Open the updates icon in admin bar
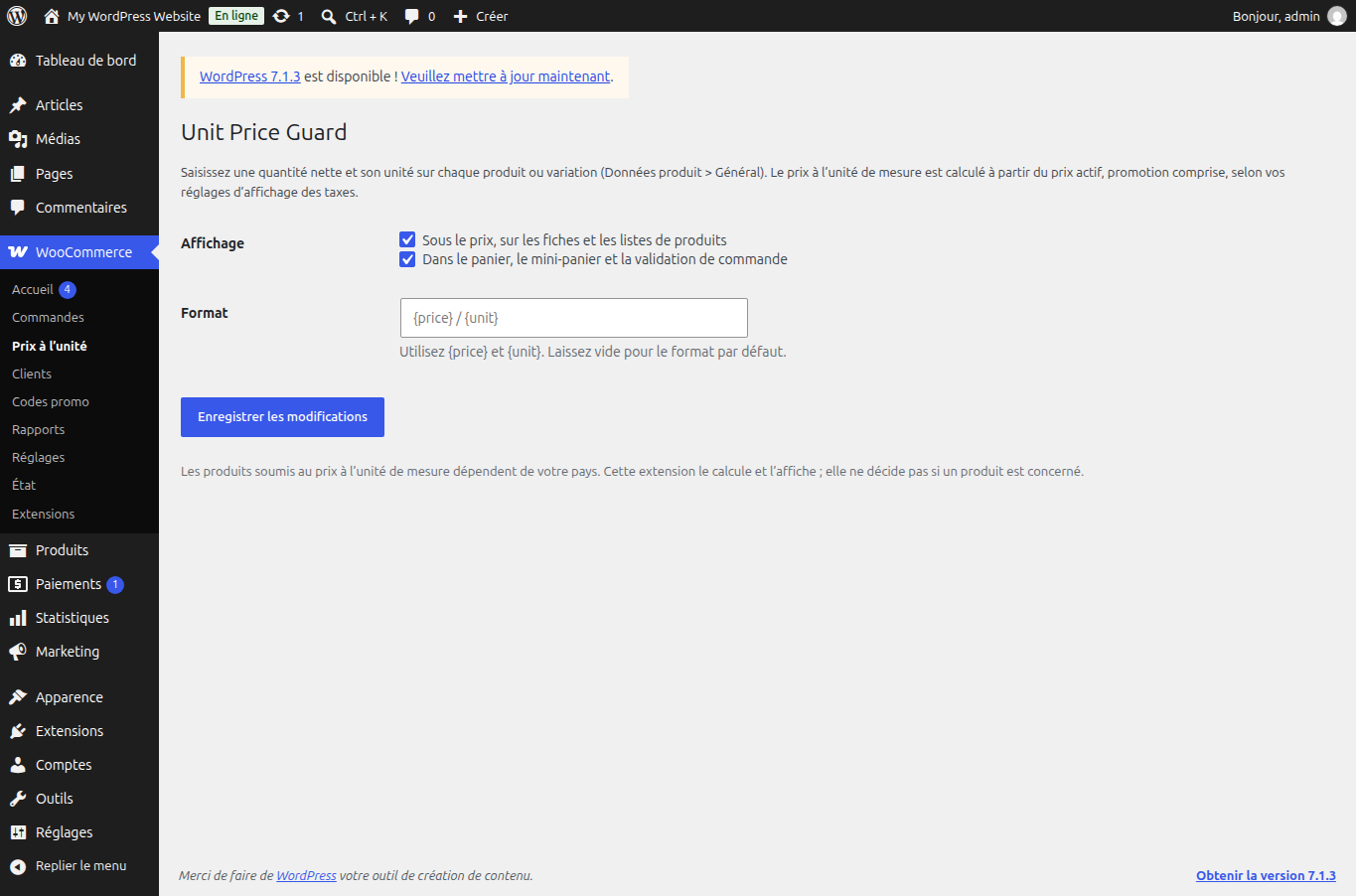Image resolution: width=1356 pixels, height=896 pixels. [281, 16]
